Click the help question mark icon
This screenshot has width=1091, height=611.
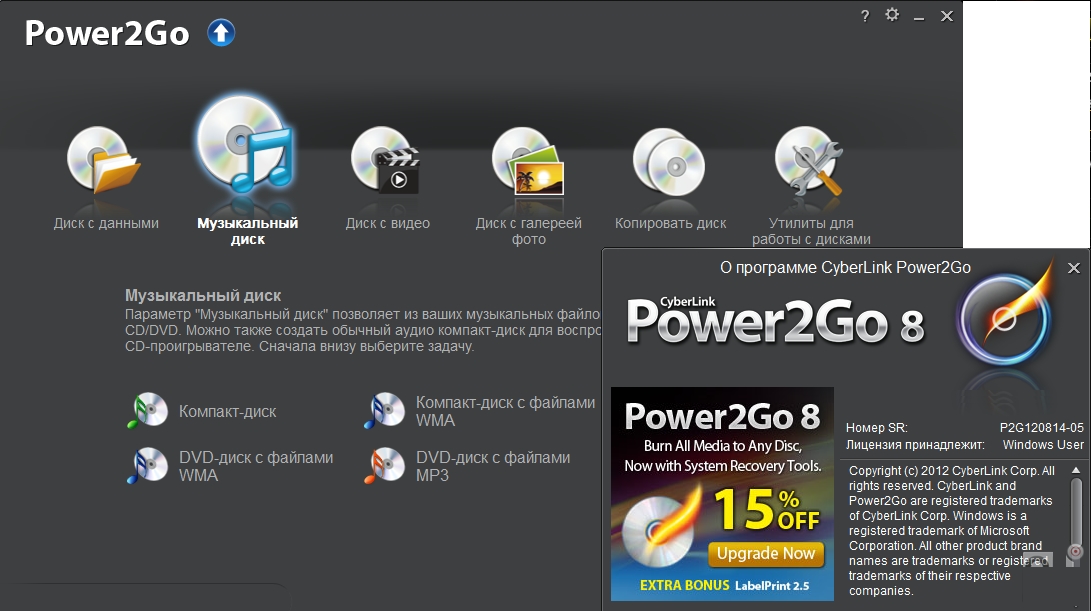(865, 16)
